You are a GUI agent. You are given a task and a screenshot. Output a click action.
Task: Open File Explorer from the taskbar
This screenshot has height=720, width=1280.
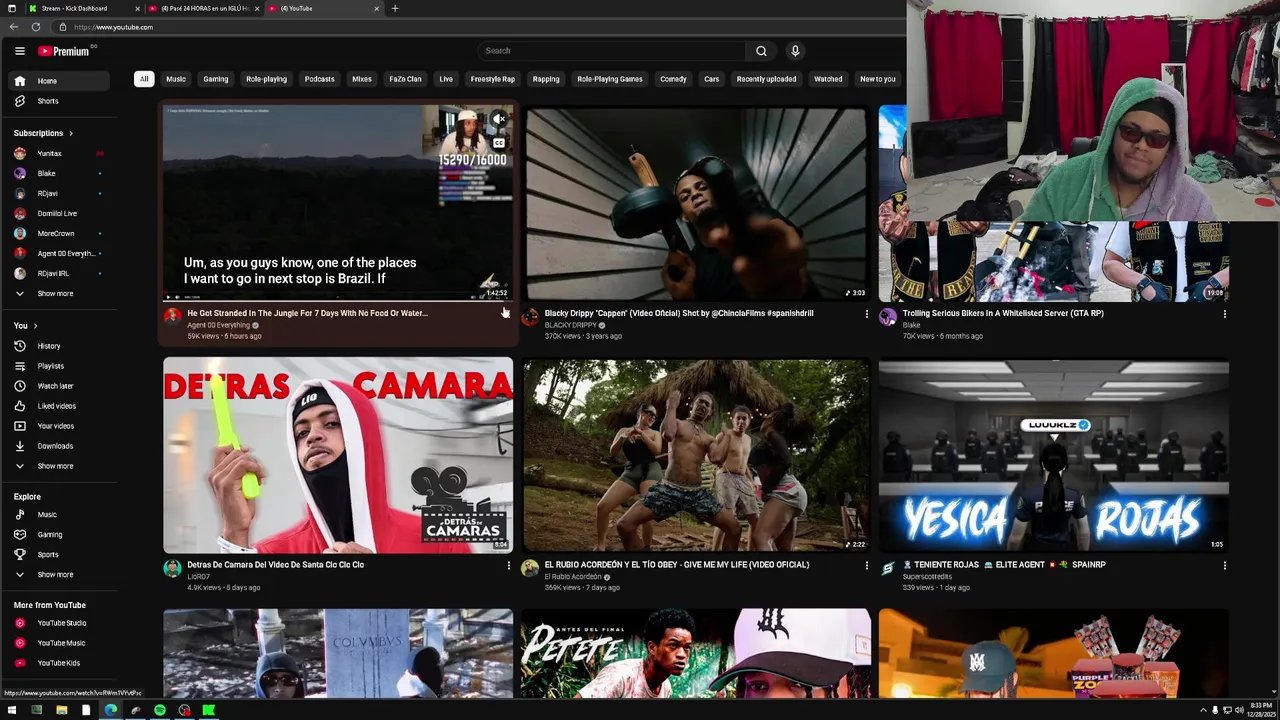point(61,711)
